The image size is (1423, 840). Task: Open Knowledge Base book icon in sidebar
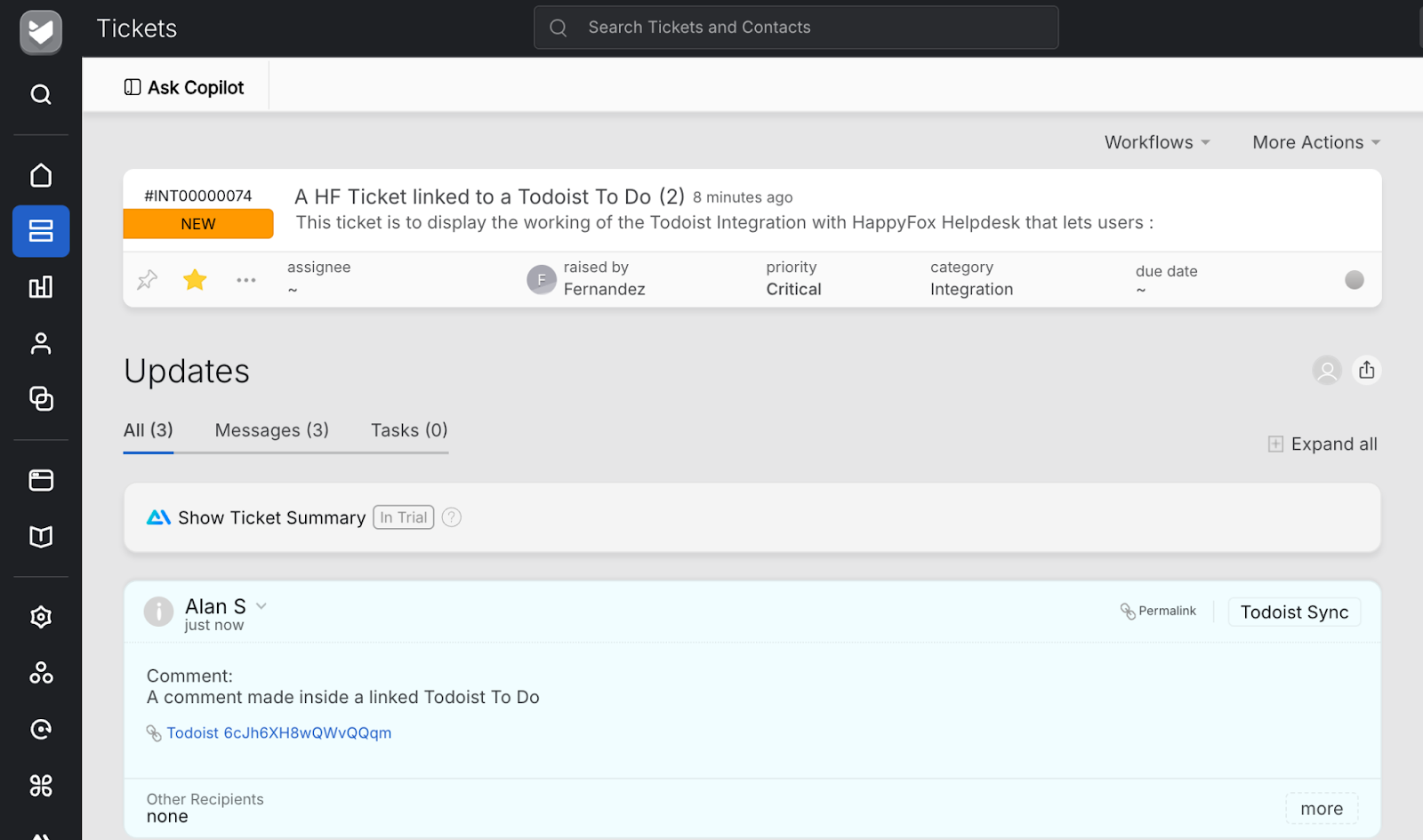coord(41,536)
